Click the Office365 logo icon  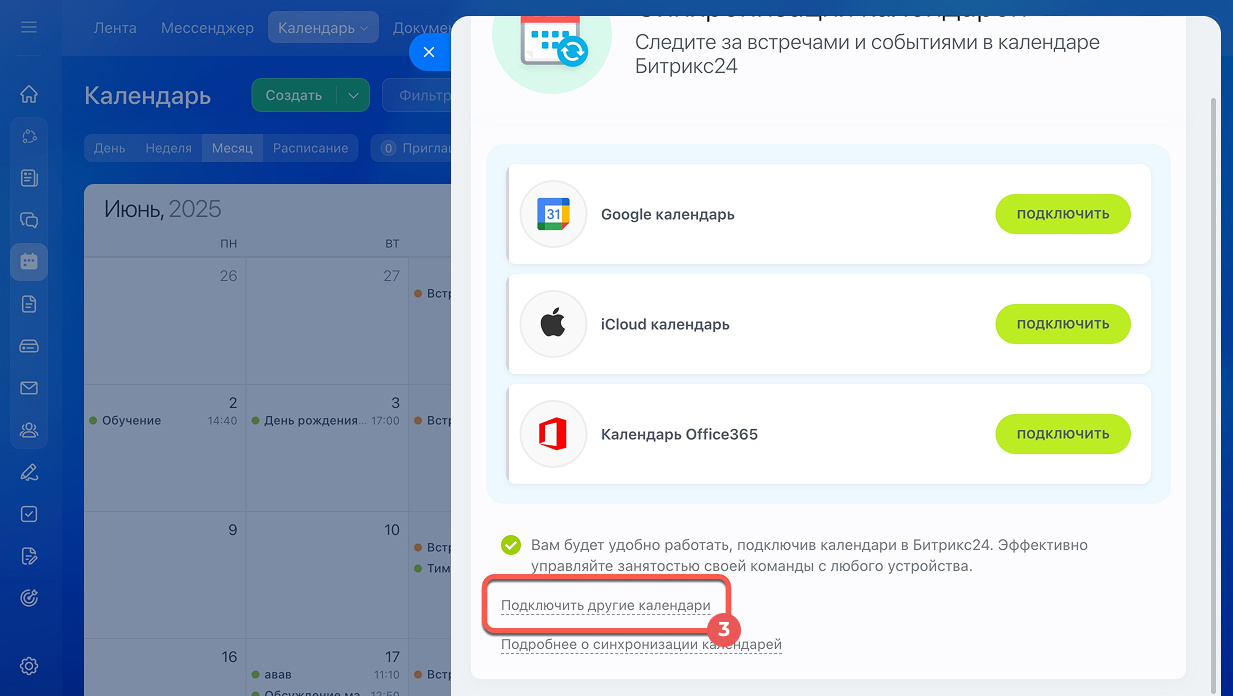(553, 434)
